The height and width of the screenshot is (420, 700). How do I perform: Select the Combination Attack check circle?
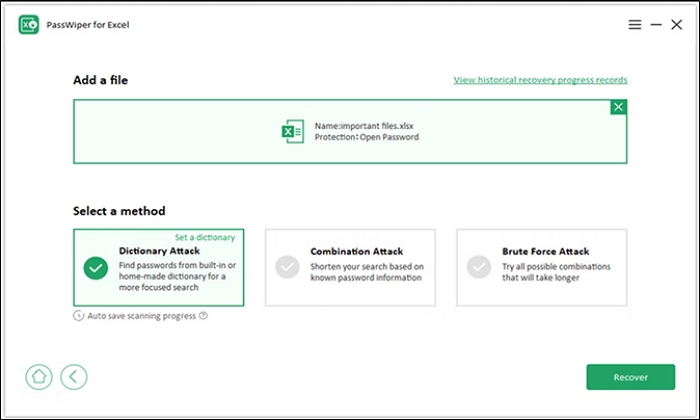coord(287,267)
